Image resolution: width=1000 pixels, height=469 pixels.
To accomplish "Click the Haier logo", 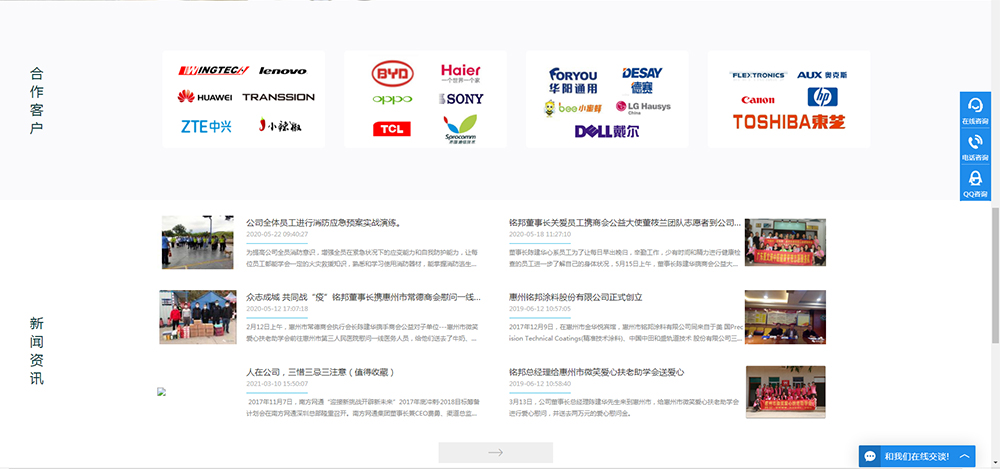I will 460,73.
